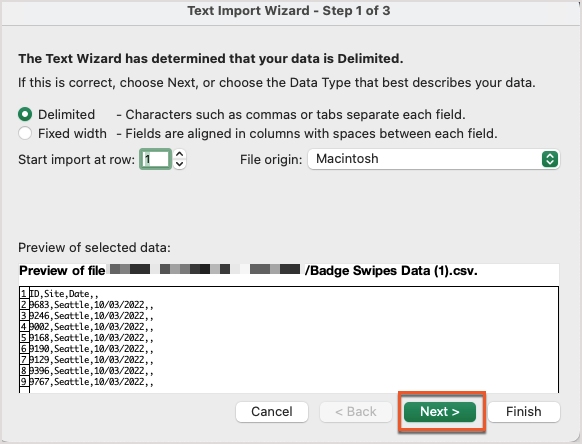The height and width of the screenshot is (444, 582).
Task: Select preview row 1 header line
Action: (x=64, y=294)
